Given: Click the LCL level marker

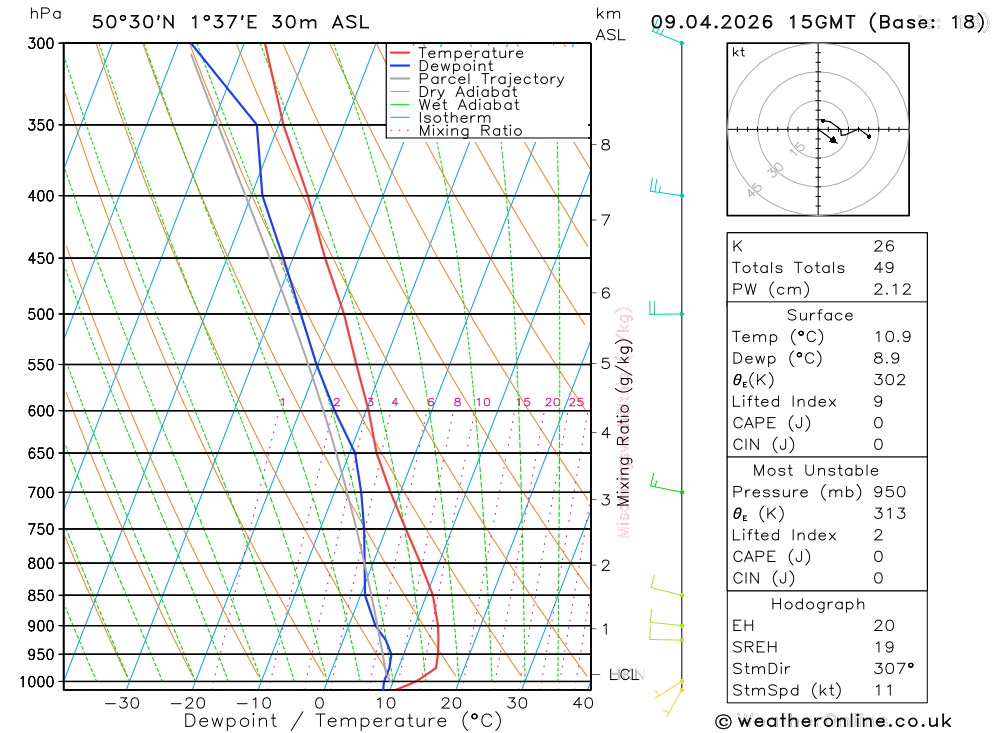Looking at the screenshot, I should tap(623, 674).
